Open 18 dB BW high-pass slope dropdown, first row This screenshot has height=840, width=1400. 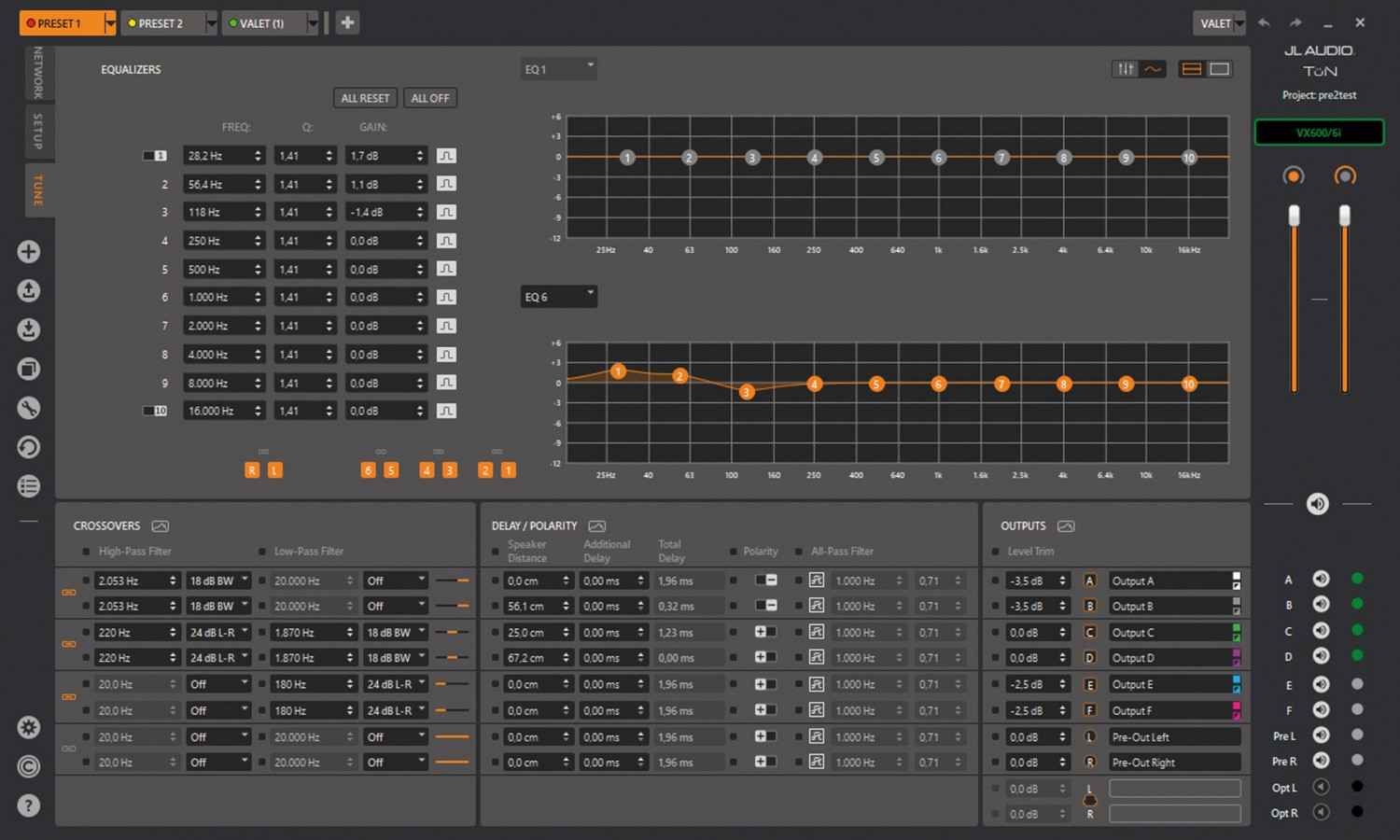(218, 581)
